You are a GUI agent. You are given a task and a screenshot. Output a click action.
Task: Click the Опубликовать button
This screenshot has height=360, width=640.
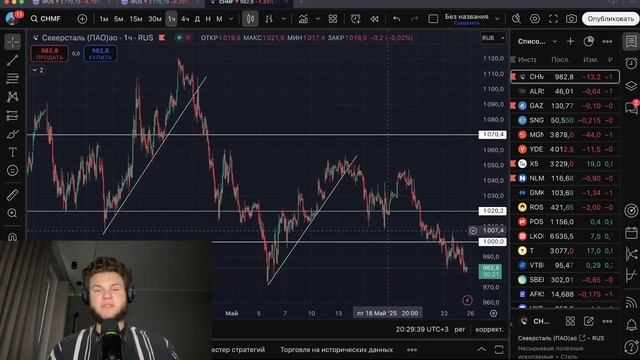tap(610, 19)
